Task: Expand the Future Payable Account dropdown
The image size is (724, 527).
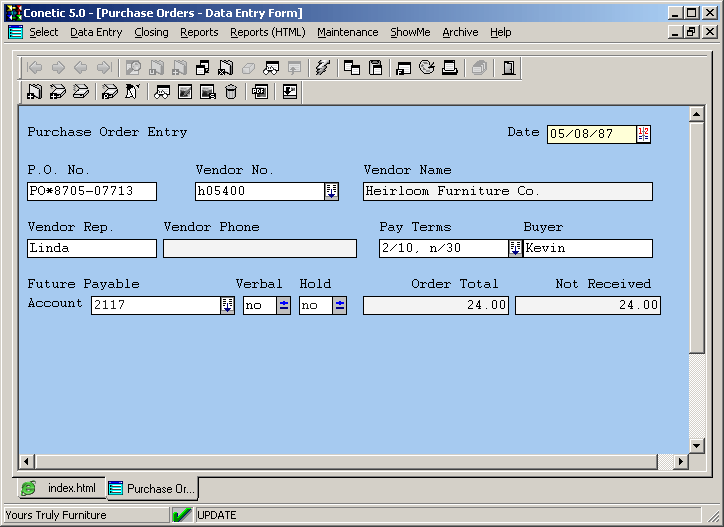Action: click(x=227, y=306)
